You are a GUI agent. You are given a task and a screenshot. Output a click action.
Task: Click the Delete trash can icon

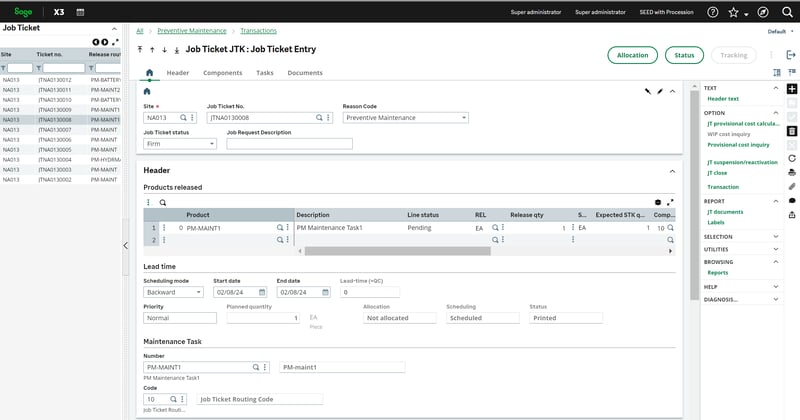[x=792, y=131]
